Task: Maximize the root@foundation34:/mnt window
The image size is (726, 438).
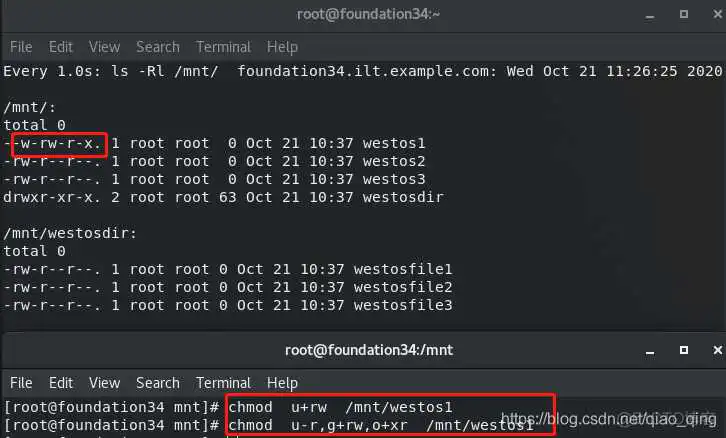Action: point(684,350)
